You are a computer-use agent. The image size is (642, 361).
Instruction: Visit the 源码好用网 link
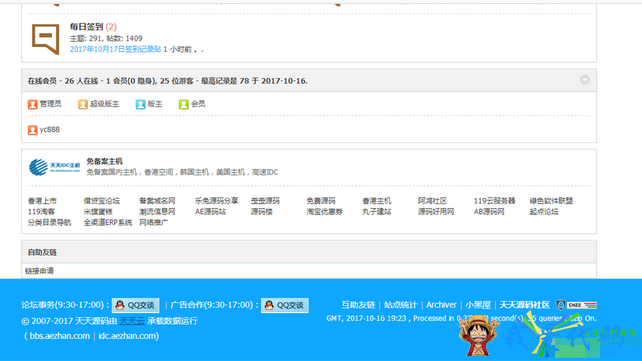pos(436,212)
